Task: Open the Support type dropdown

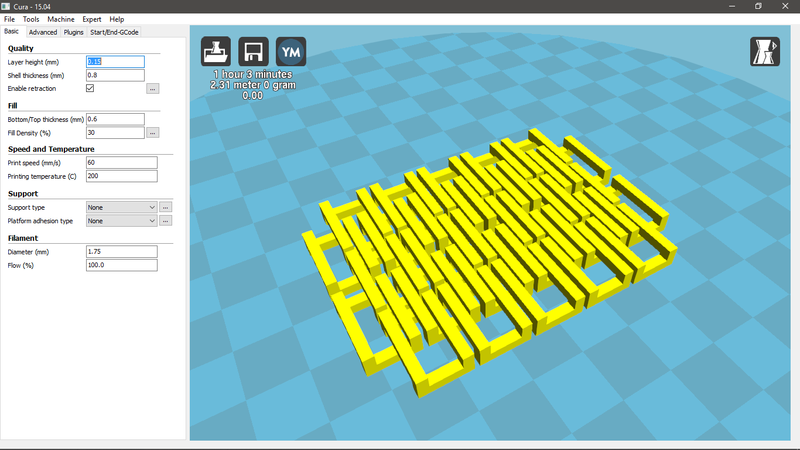Action: (121, 207)
